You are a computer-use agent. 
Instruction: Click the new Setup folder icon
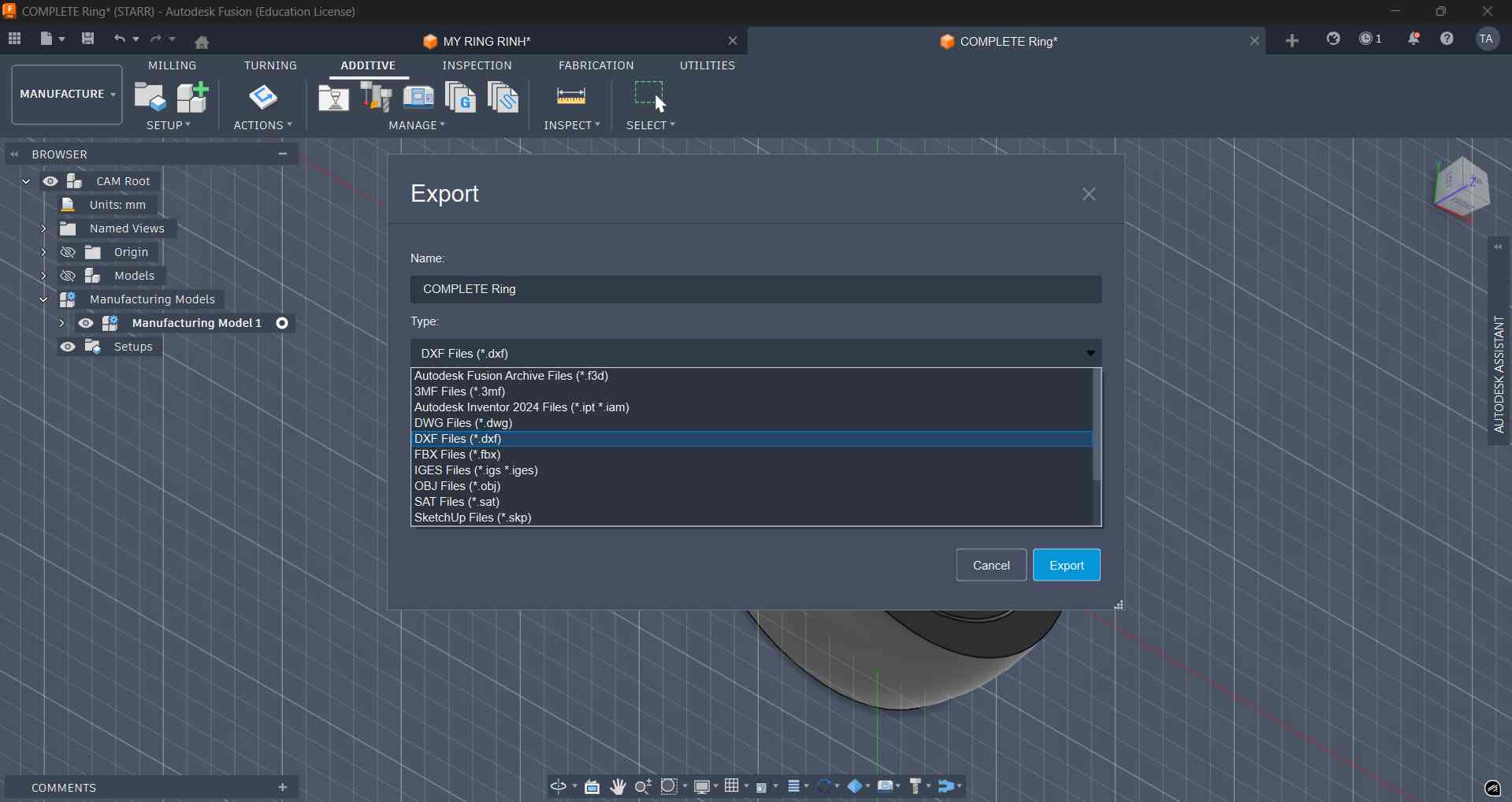[150, 97]
